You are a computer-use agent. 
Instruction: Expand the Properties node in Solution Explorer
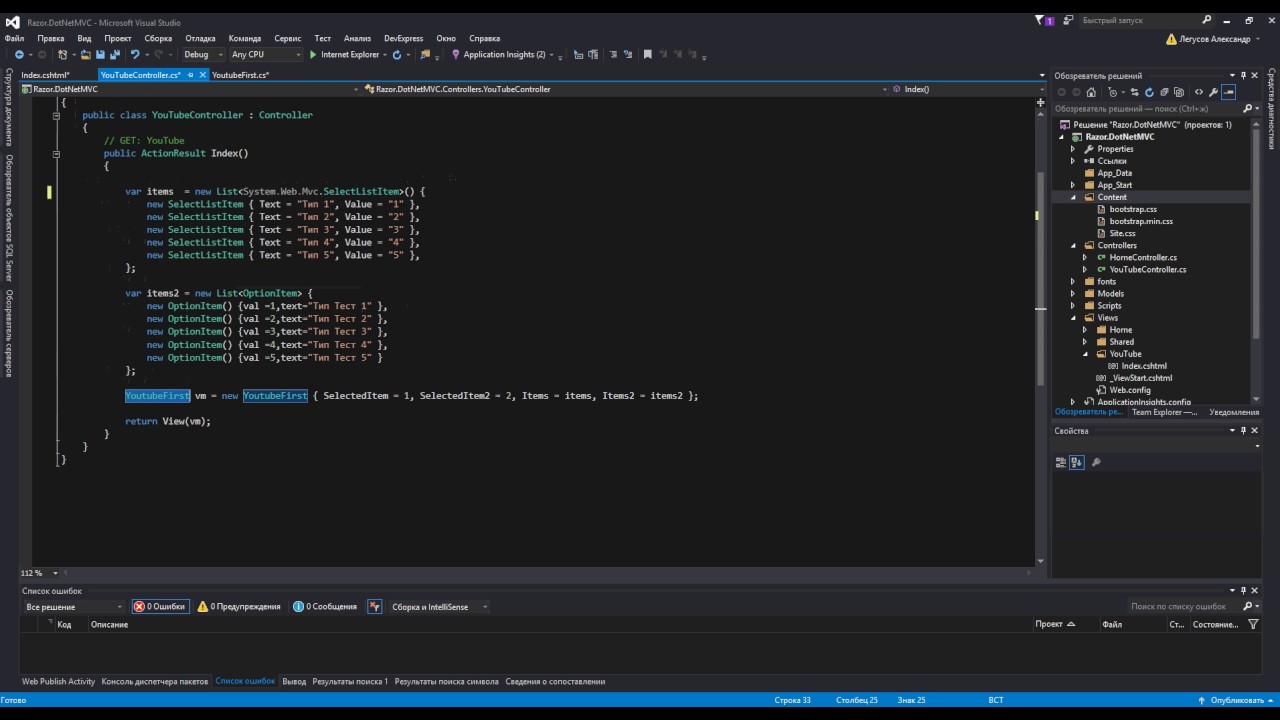click(1073, 149)
